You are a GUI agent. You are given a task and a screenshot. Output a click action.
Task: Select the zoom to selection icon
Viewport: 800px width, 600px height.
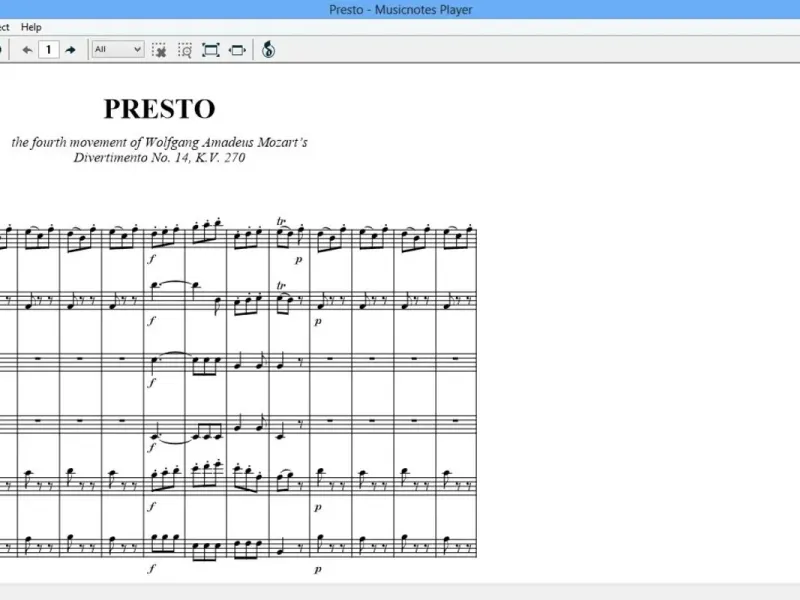click(185, 50)
